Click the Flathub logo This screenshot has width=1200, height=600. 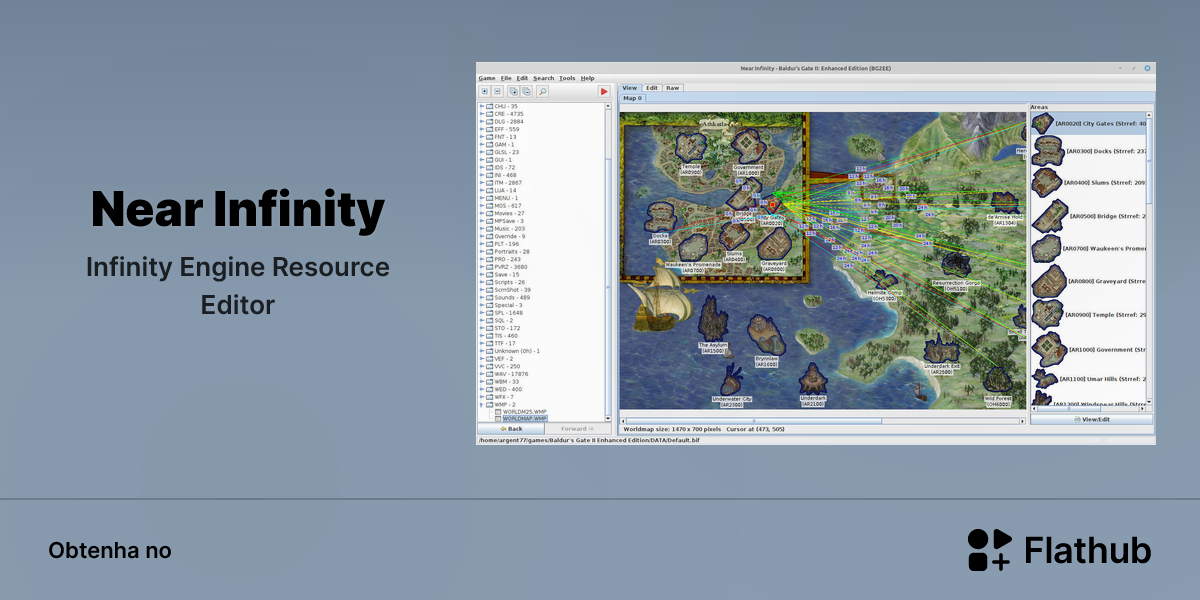click(x=1059, y=550)
